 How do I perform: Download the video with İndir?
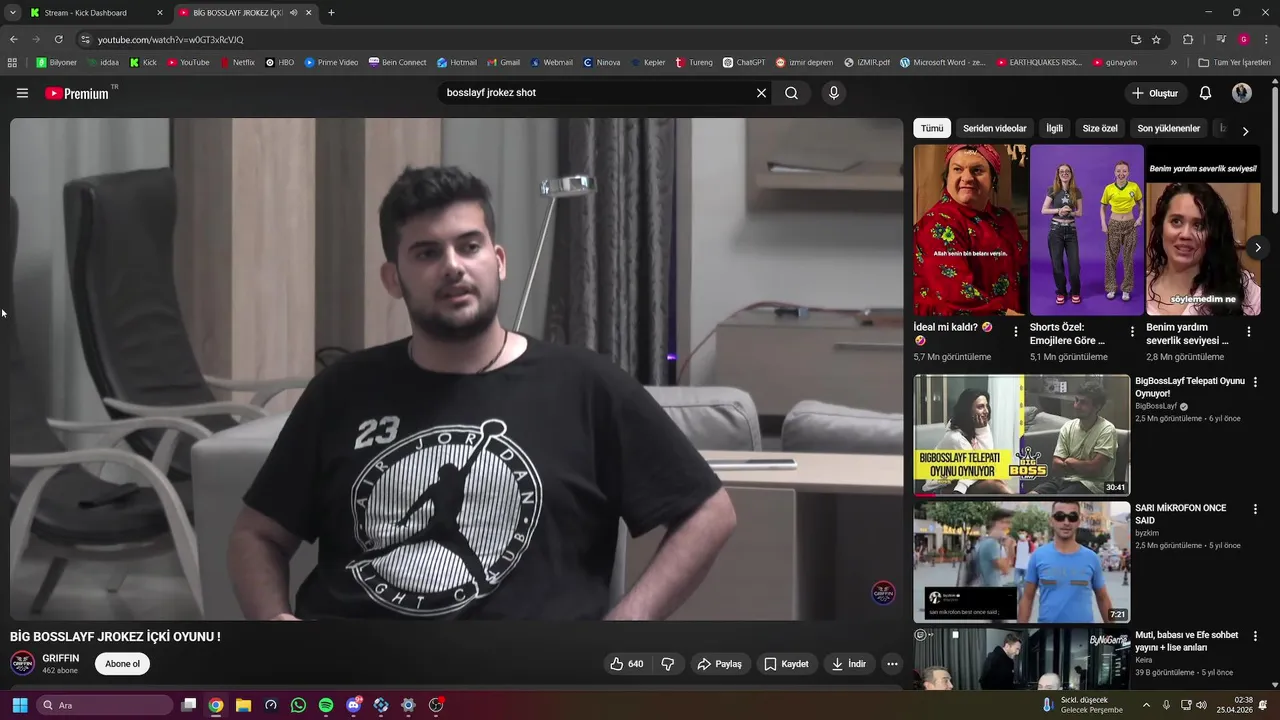click(x=848, y=664)
